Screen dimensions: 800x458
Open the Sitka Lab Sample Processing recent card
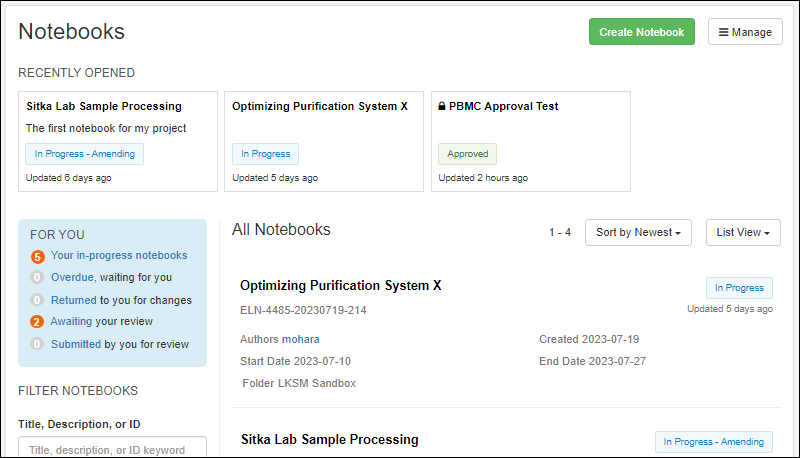click(104, 106)
